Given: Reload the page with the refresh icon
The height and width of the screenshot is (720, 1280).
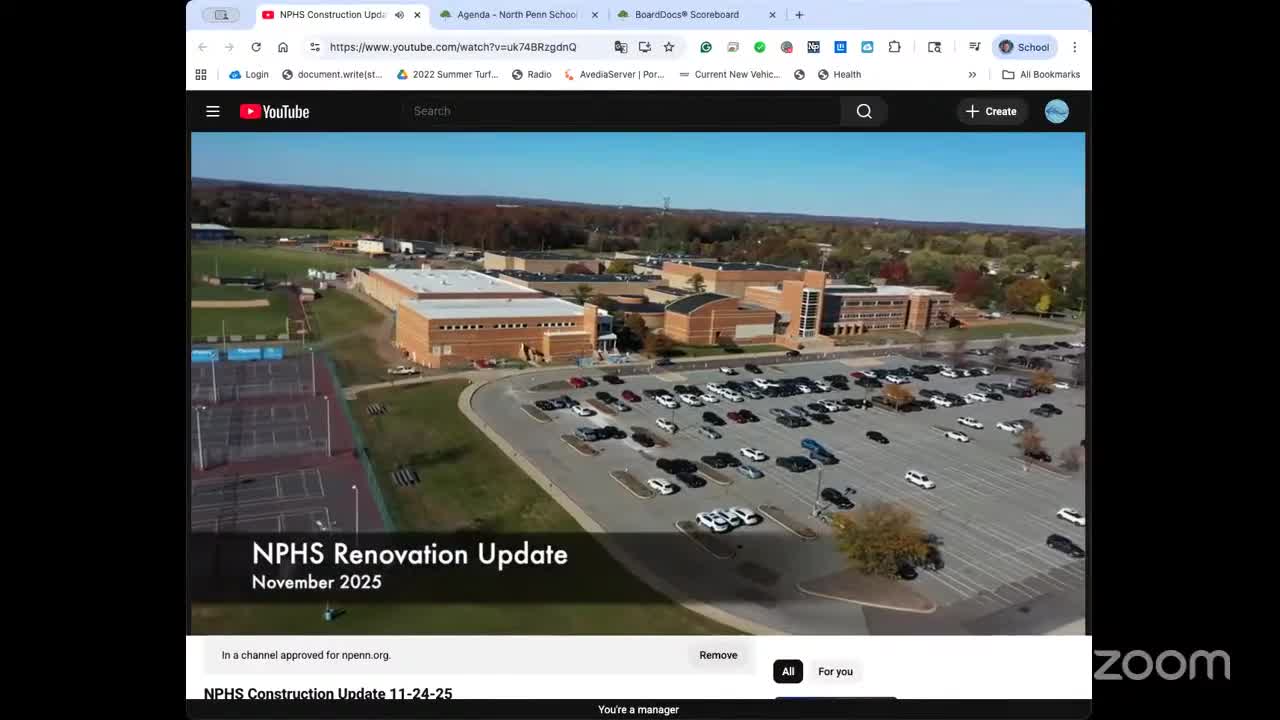Looking at the screenshot, I should tap(257, 47).
